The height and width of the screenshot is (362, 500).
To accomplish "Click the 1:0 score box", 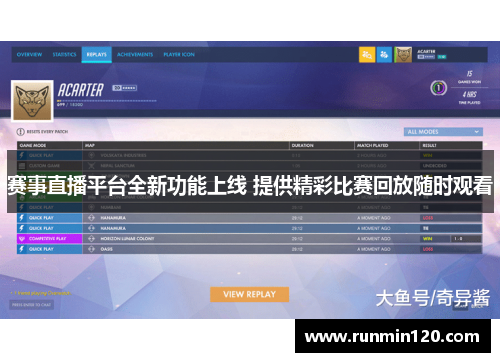I will 466,239.
